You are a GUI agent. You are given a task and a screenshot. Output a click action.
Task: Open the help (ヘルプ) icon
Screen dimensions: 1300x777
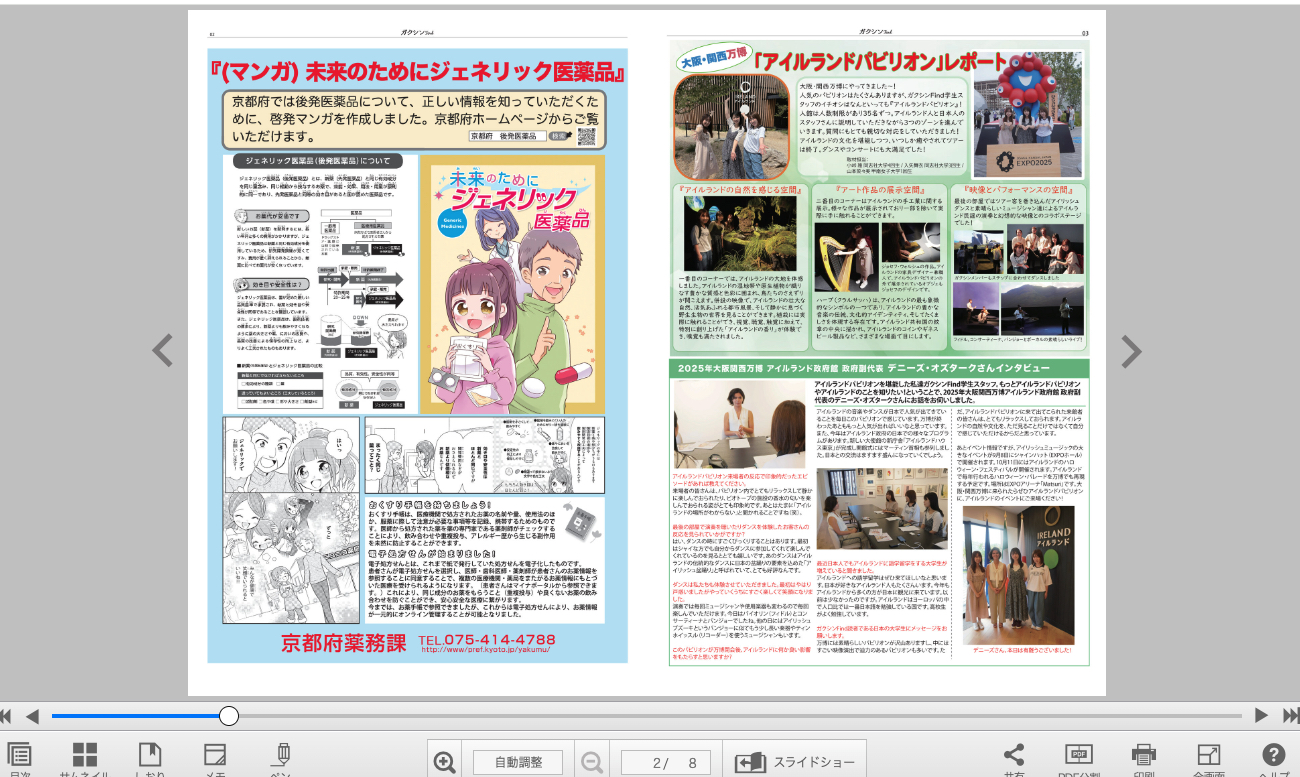pyautogui.click(x=1273, y=757)
